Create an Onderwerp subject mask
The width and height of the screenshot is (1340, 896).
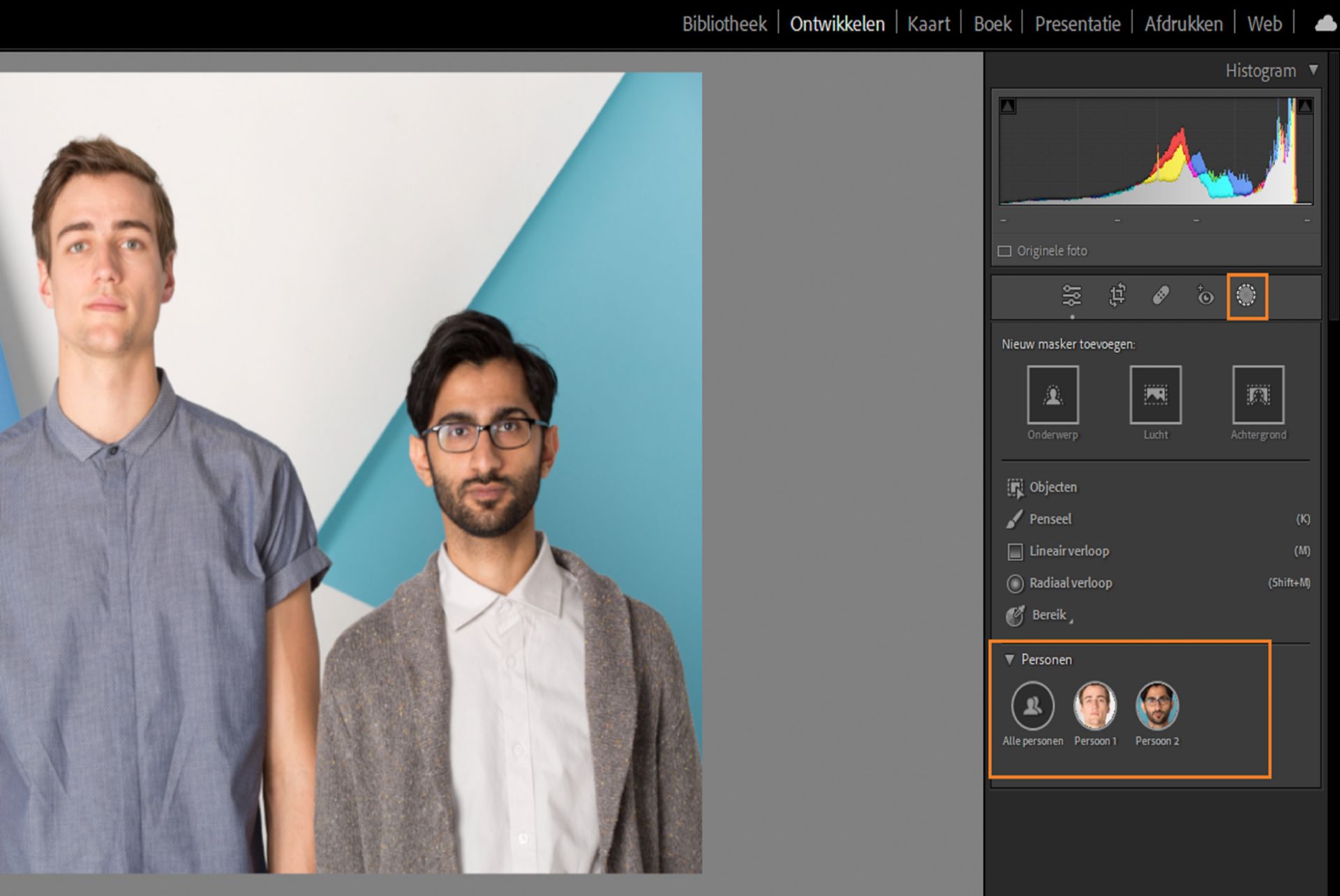pyautogui.click(x=1052, y=396)
